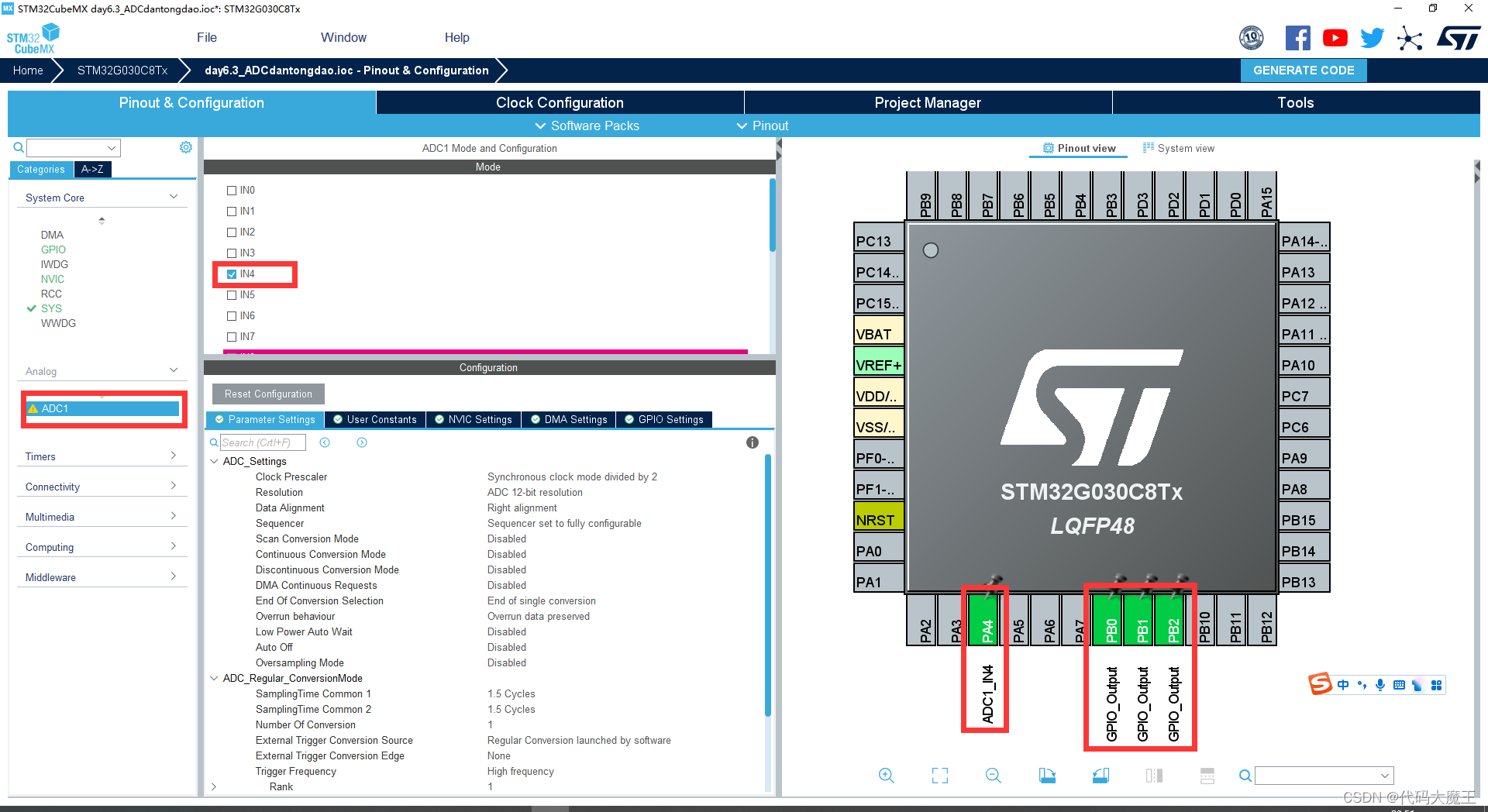1488x812 pixels.
Task: Open the Software Packs dropdown
Action: 587,126
